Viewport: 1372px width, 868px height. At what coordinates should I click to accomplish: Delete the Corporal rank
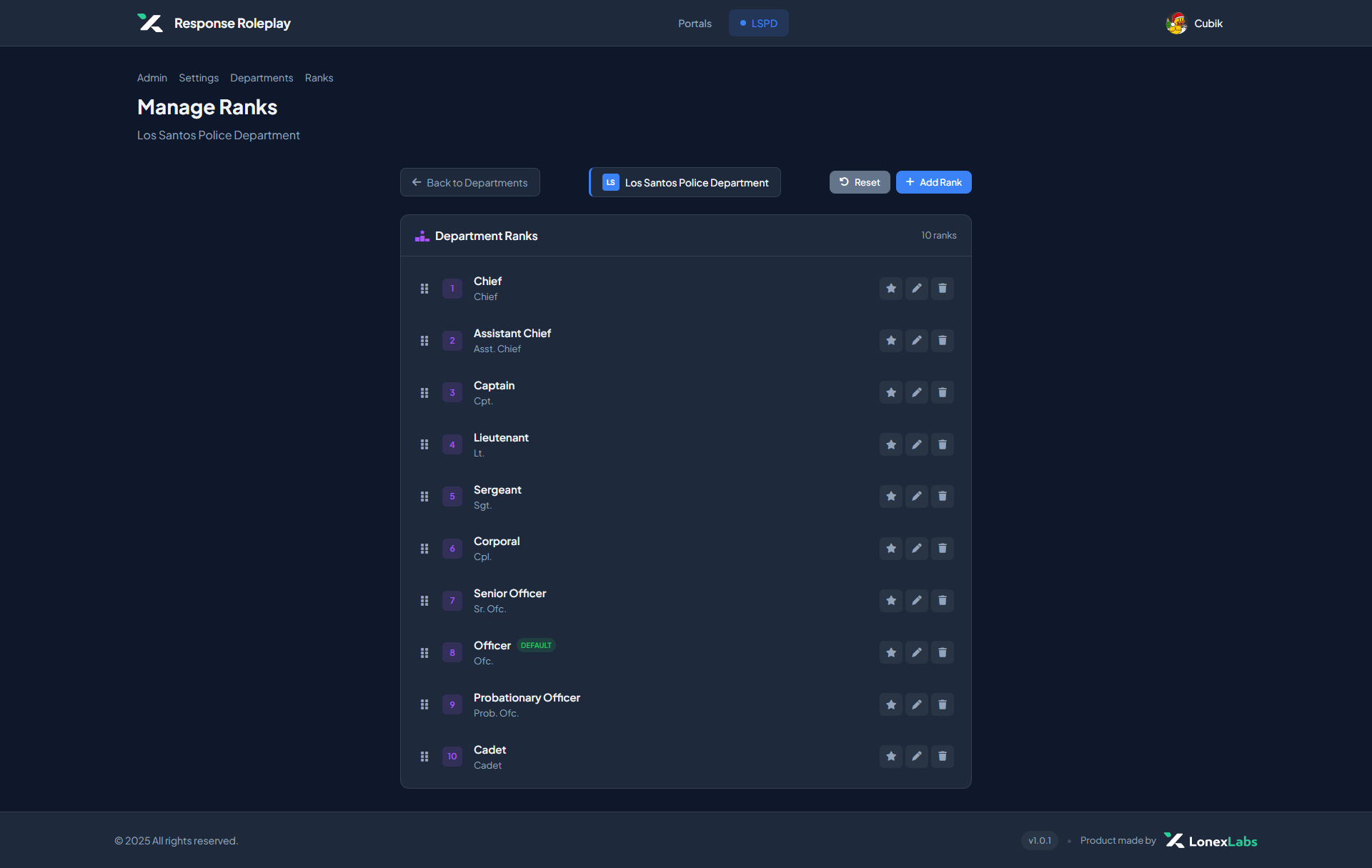[x=943, y=549]
